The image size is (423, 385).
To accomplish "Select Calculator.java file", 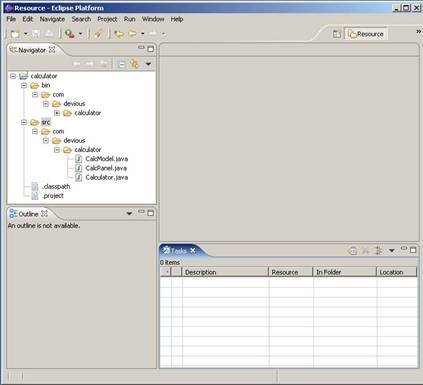I will [x=107, y=177].
